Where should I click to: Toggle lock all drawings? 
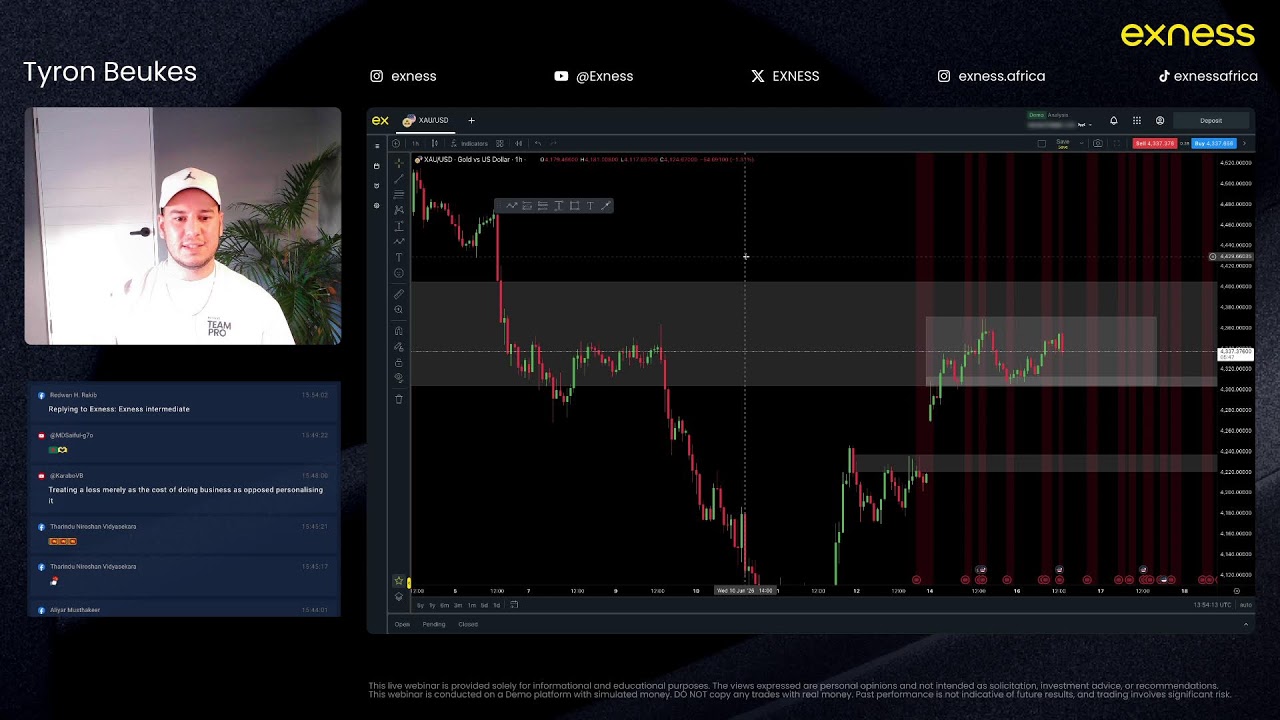tap(399, 363)
